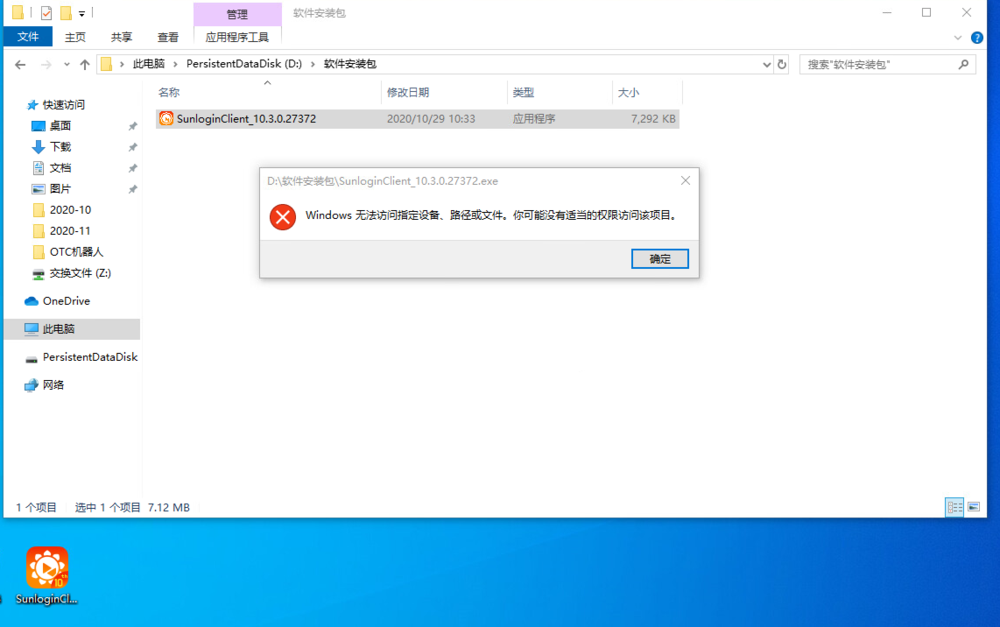Click the folder icon in the address bar
This screenshot has width=1000, height=627.
[107, 64]
